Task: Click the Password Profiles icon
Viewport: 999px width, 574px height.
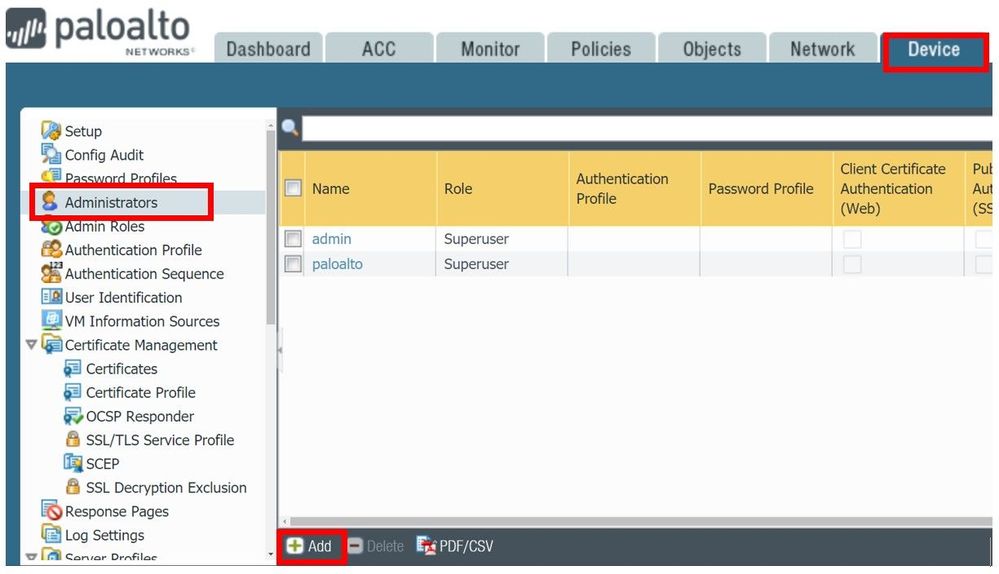Action: (51, 176)
